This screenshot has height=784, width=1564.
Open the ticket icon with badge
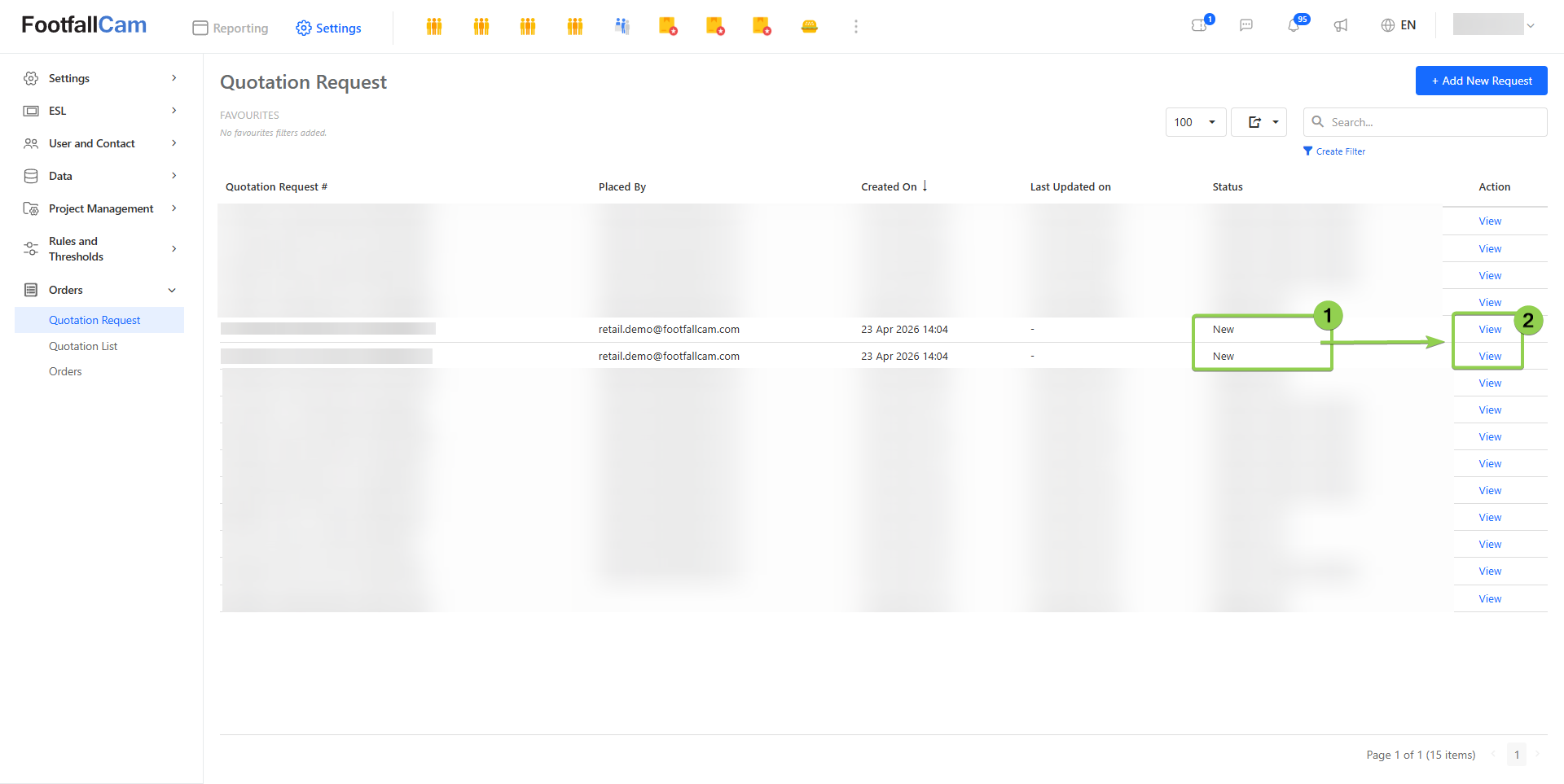coord(1199,25)
